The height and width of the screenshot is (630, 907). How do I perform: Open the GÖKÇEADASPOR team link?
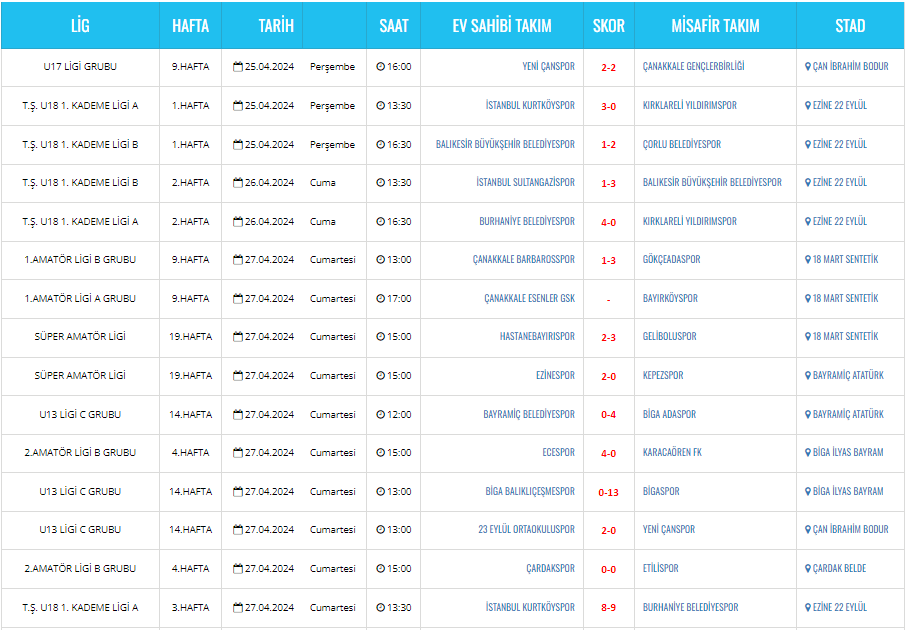click(x=671, y=260)
